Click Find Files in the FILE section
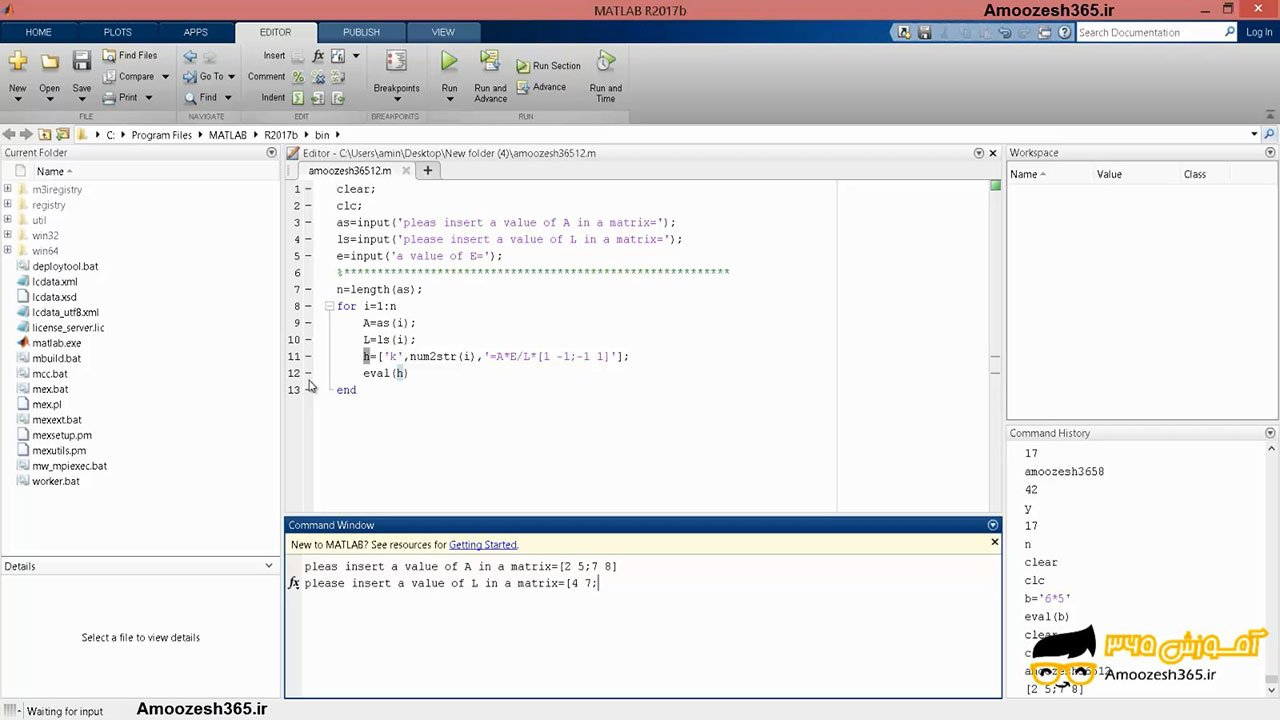 point(130,55)
